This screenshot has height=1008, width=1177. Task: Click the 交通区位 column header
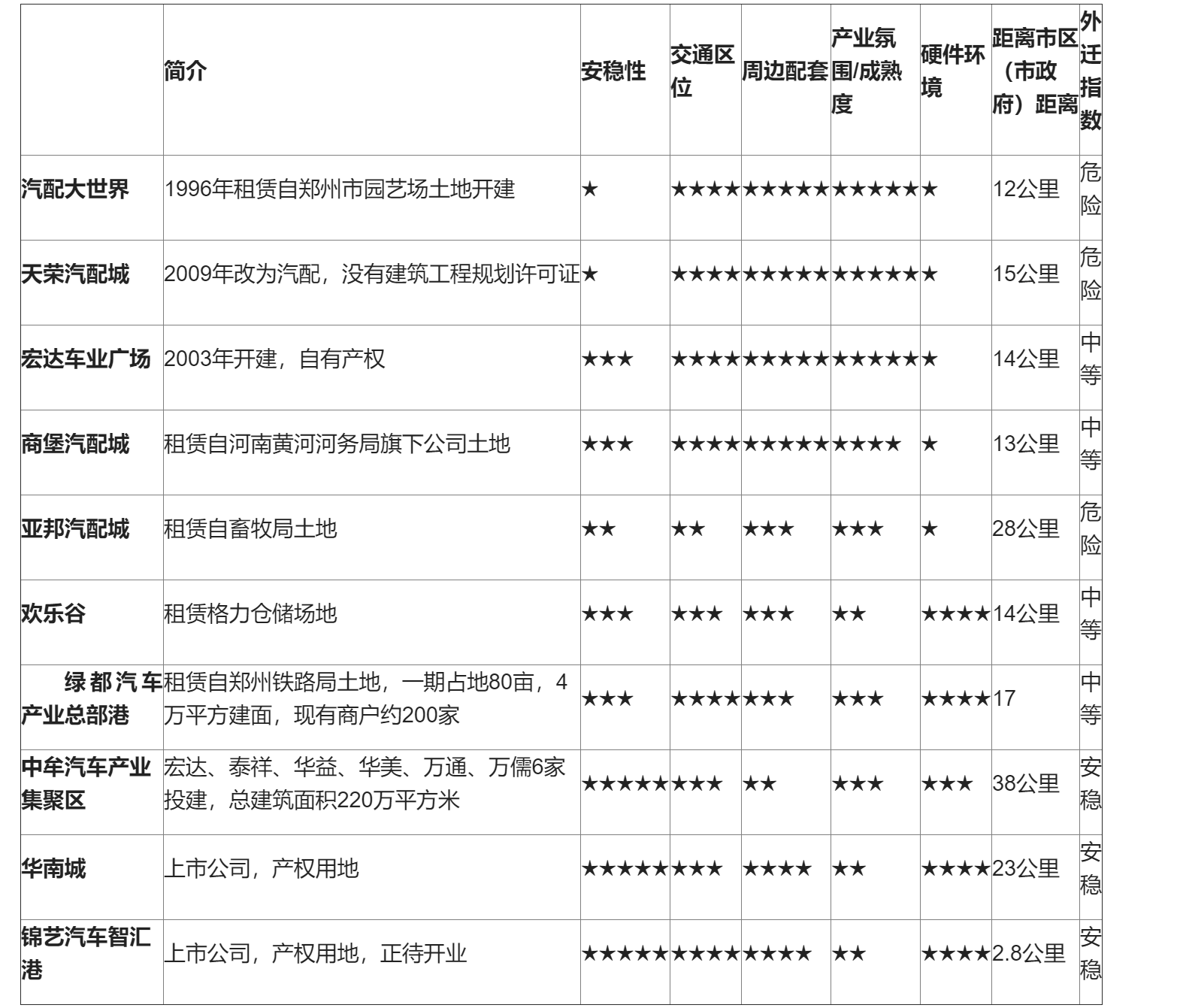point(703,71)
